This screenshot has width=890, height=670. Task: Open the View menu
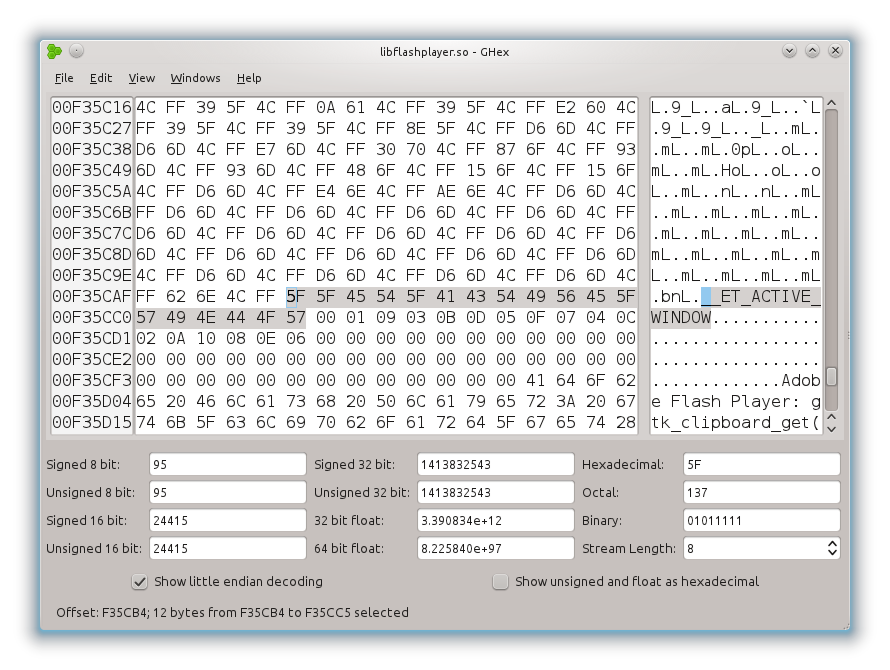pyautogui.click(x=141, y=78)
